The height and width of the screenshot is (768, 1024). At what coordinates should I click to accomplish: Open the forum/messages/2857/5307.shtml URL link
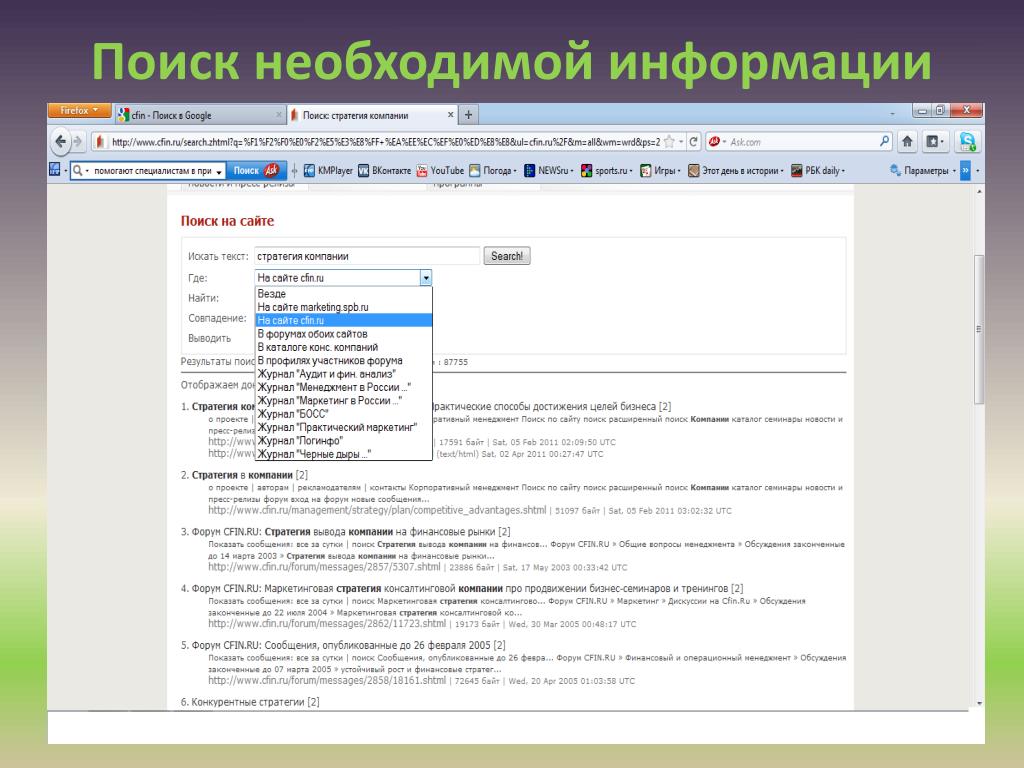click(324, 567)
